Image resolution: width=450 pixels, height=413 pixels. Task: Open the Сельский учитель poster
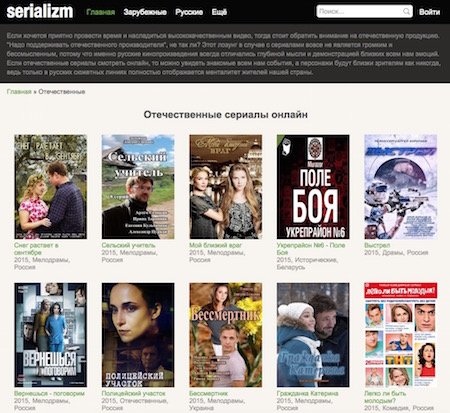(138, 187)
